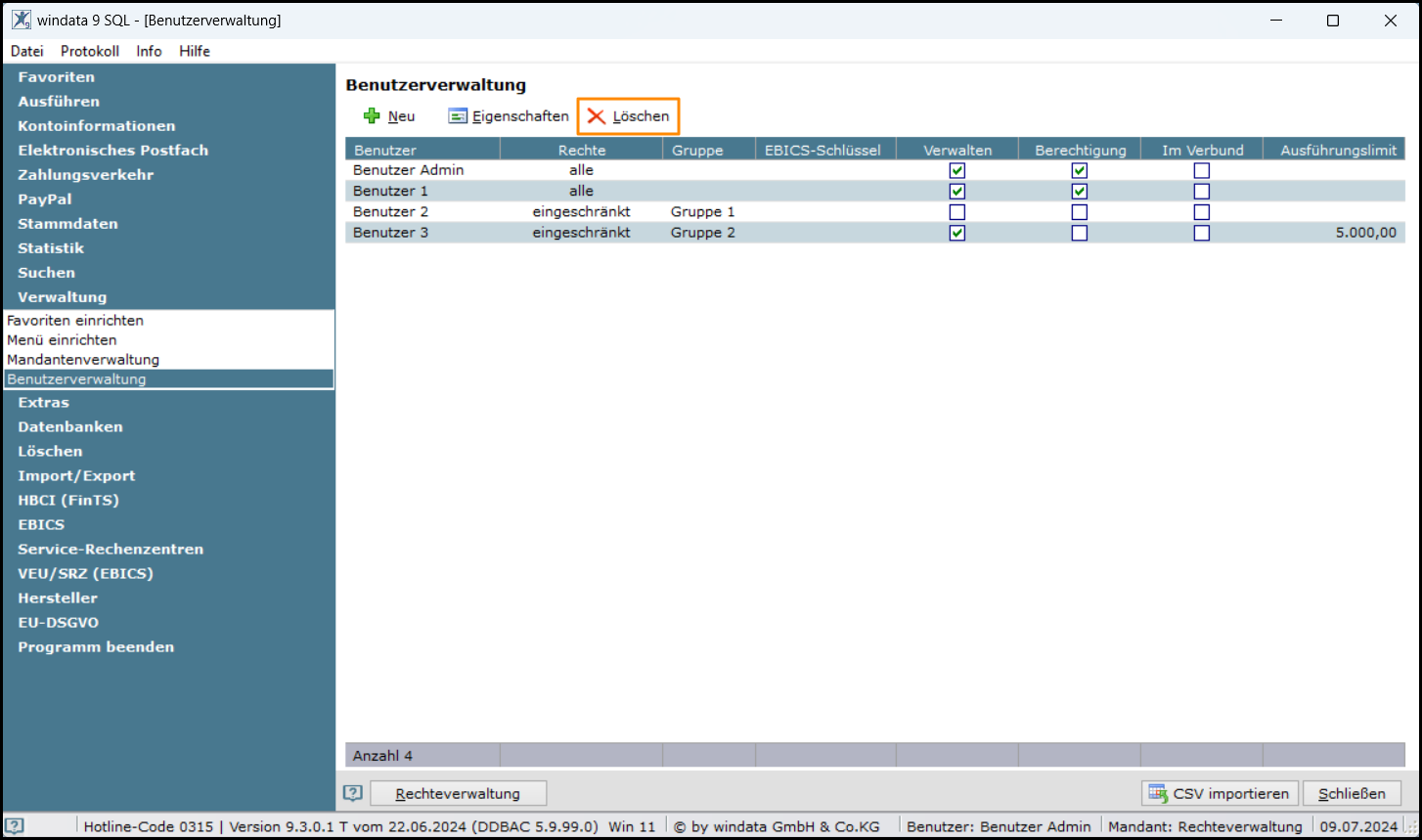Select Menü einrichten entry

click(62, 340)
